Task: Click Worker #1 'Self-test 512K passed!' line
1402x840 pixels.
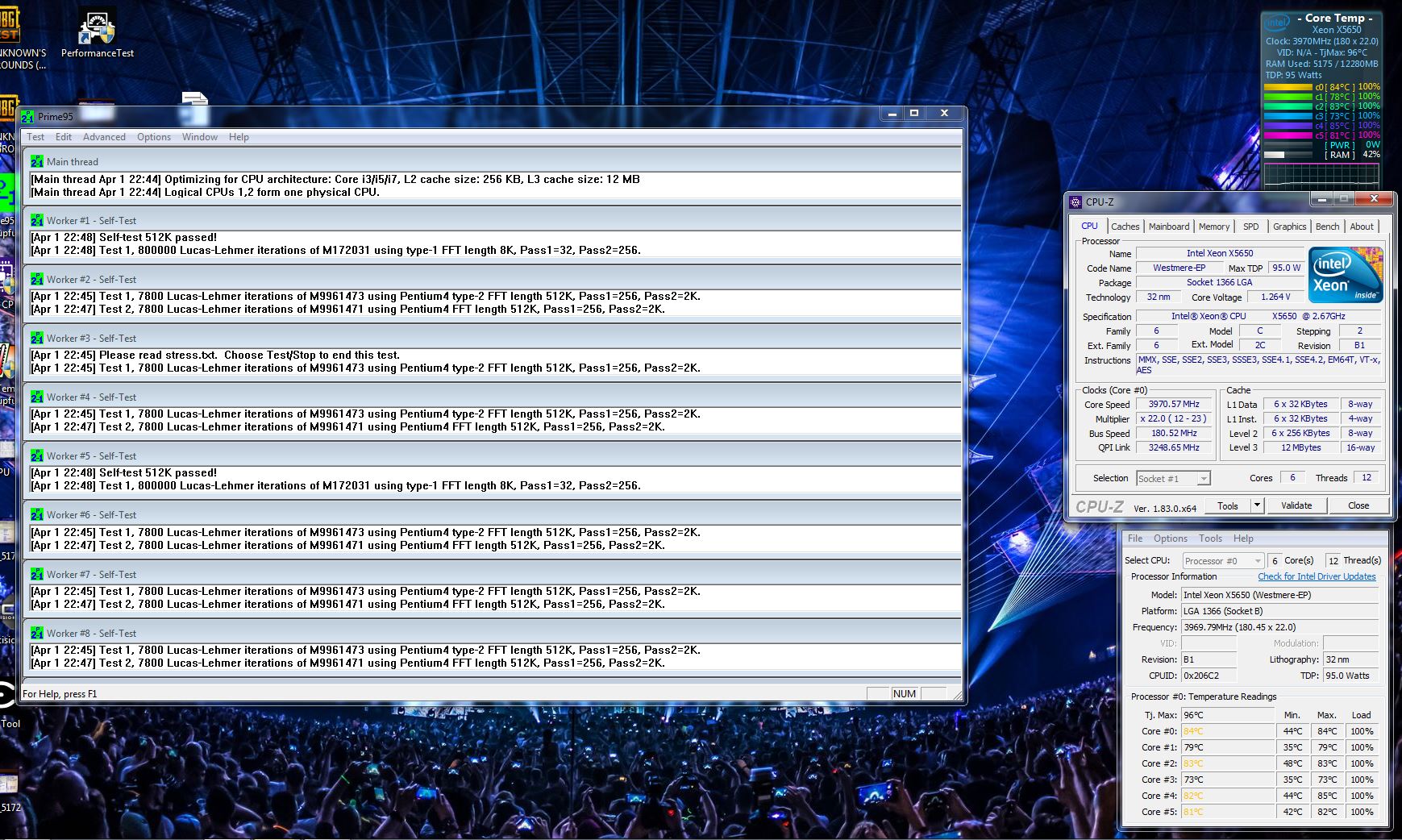Action: coord(123,237)
